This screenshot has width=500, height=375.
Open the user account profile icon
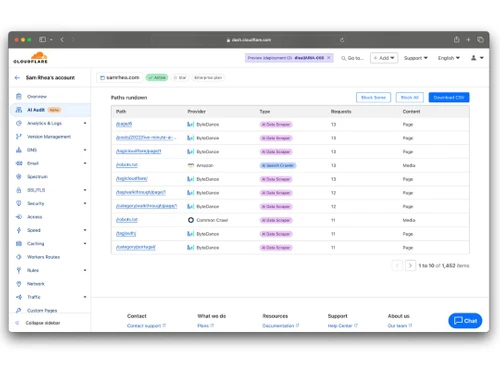point(473,58)
